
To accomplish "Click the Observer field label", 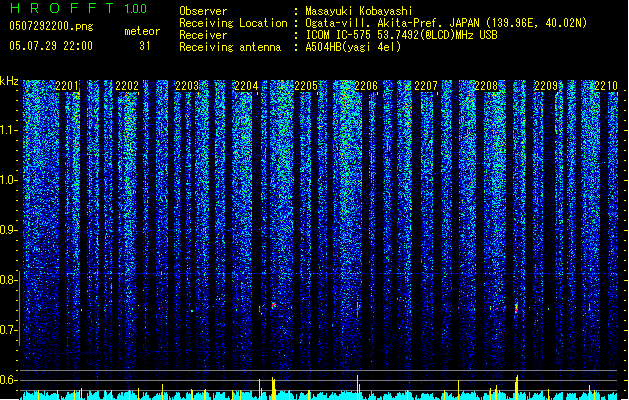I will 203,11.
